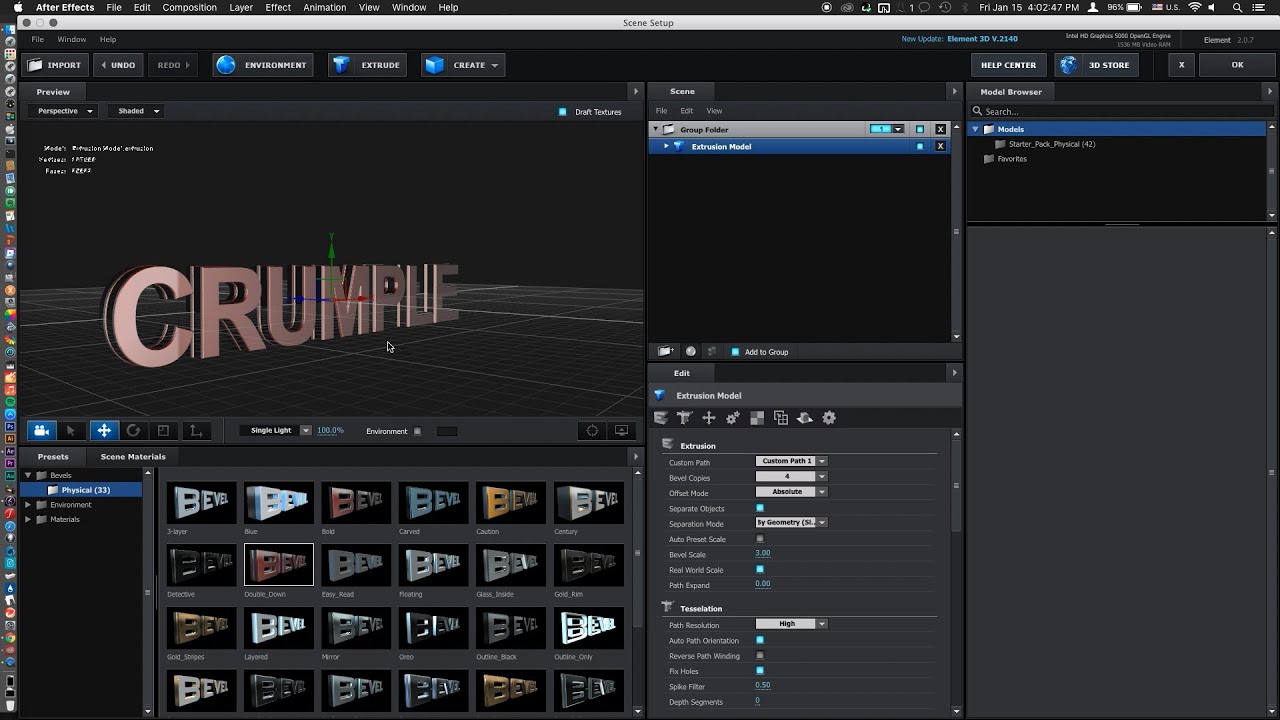The image size is (1280, 720).
Task: Click the EXTRUDE button
Action: [x=368, y=65]
